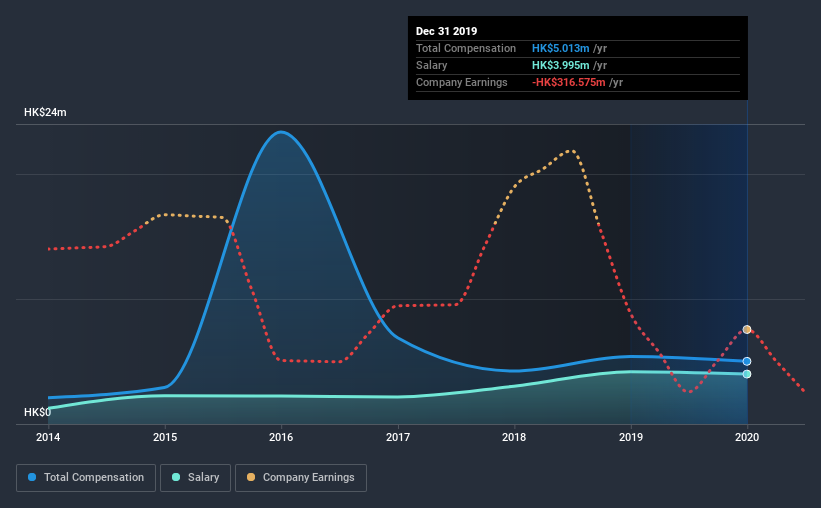Toggle the Company Earnings legend button

(301, 478)
